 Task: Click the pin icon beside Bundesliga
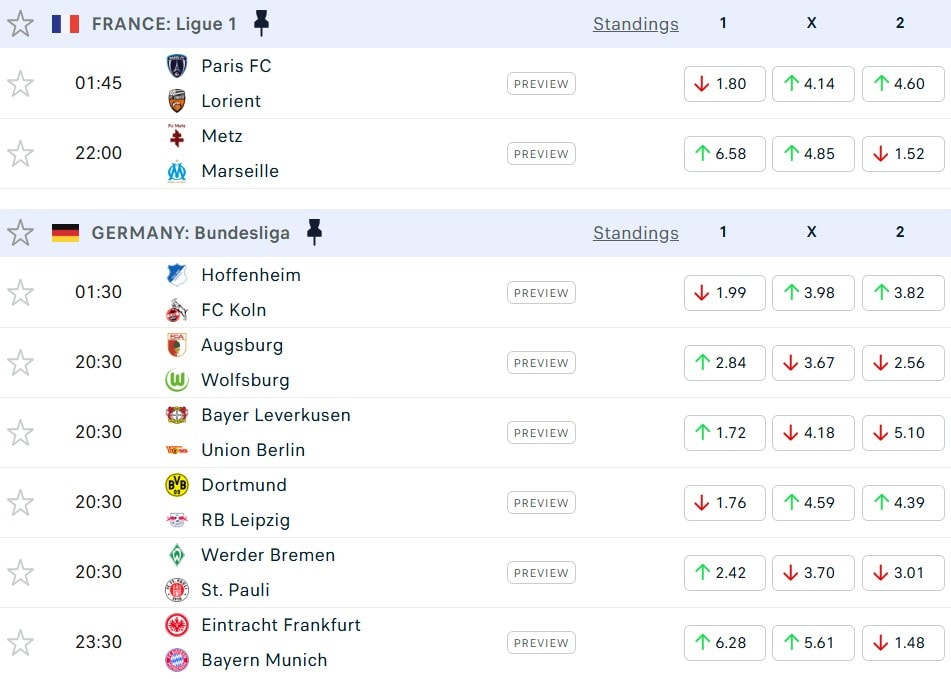pyautogui.click(x=314, y=233)
